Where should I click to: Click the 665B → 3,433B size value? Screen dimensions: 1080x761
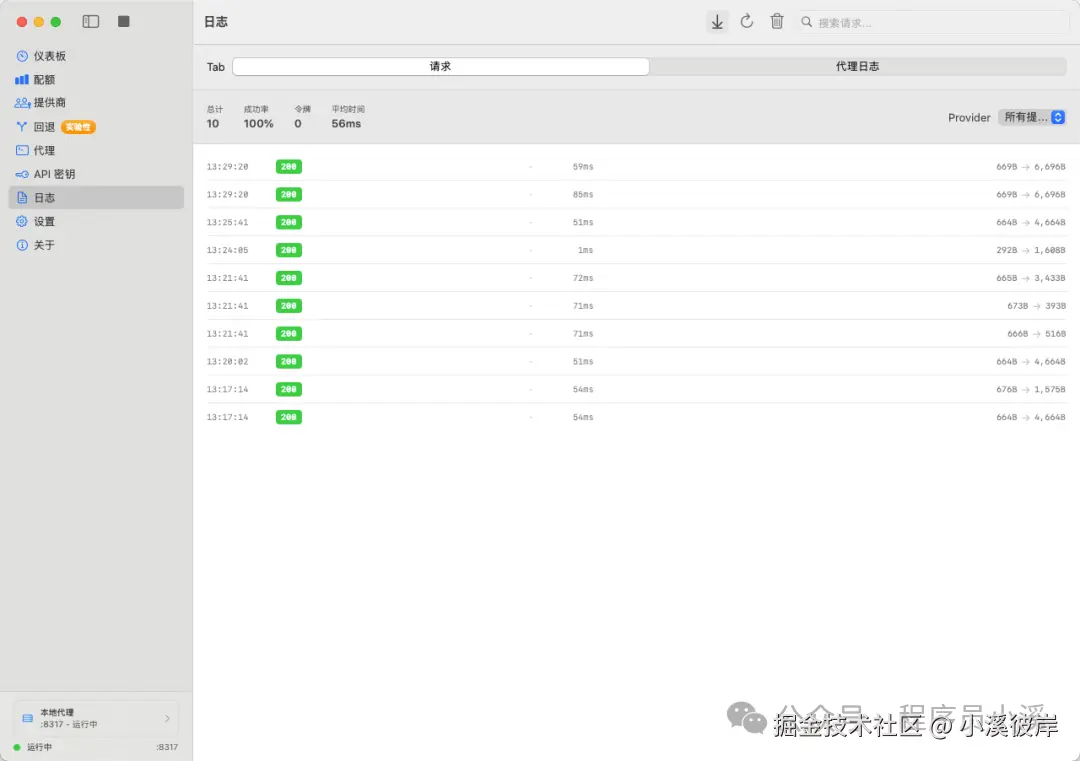coord(1030,278)
